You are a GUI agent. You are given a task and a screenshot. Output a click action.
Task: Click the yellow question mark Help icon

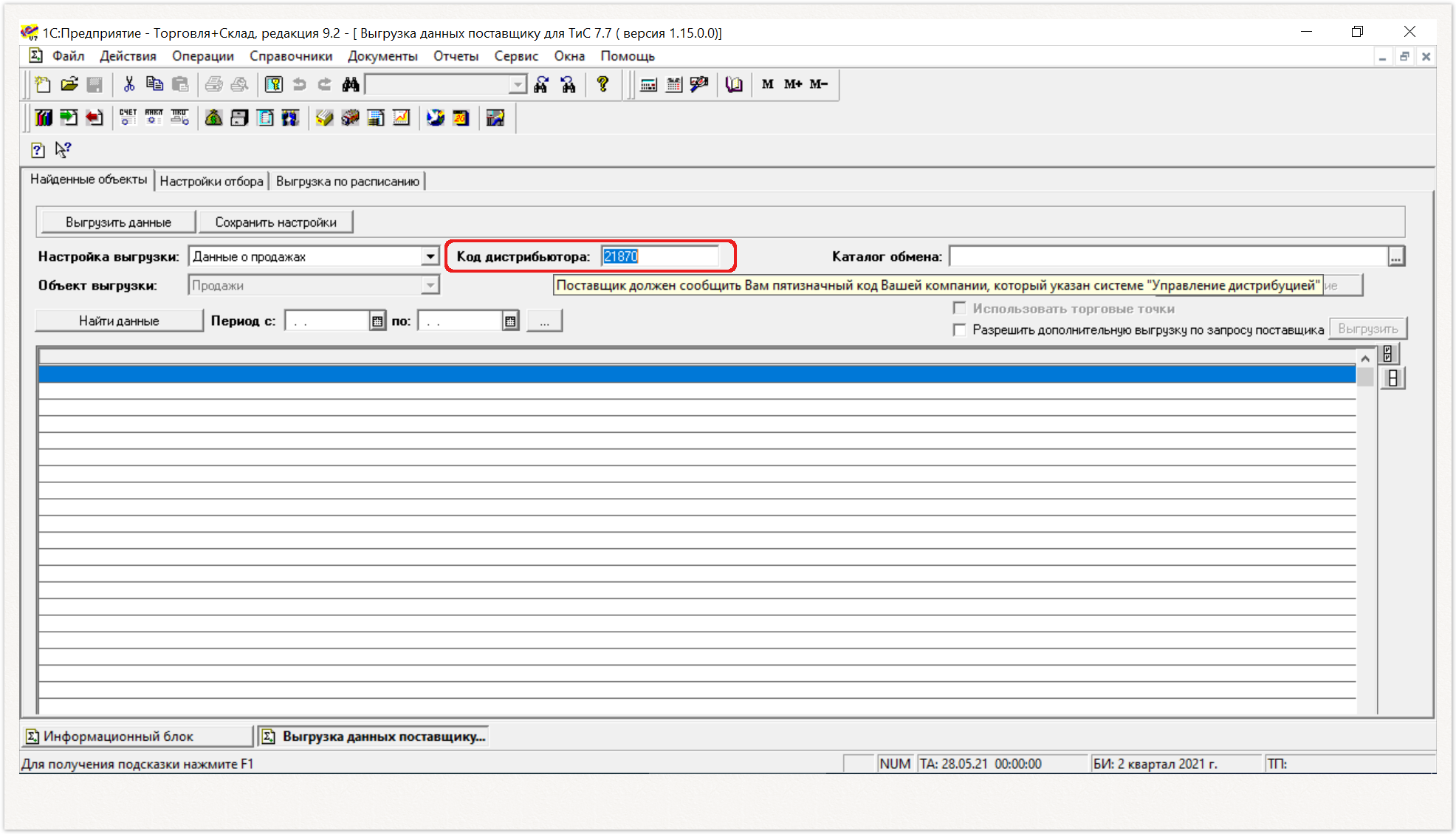pos(603,85)
